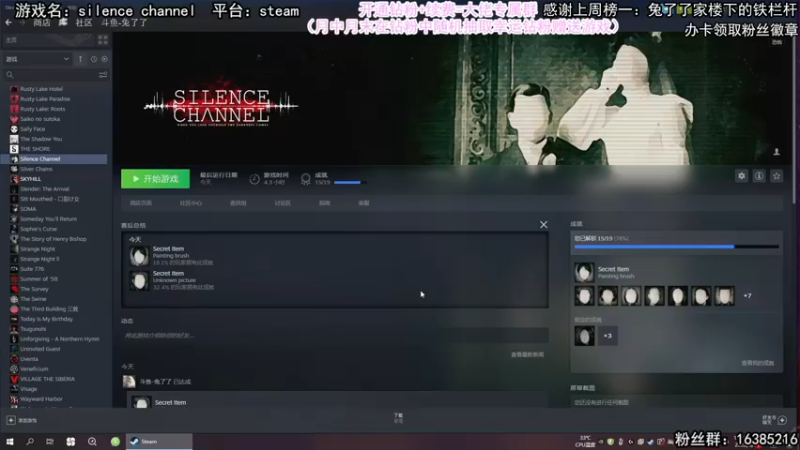800x450 pixels.
Task: Click the achievements ribbon icon beside 15/19
Action: coord(305,179)
